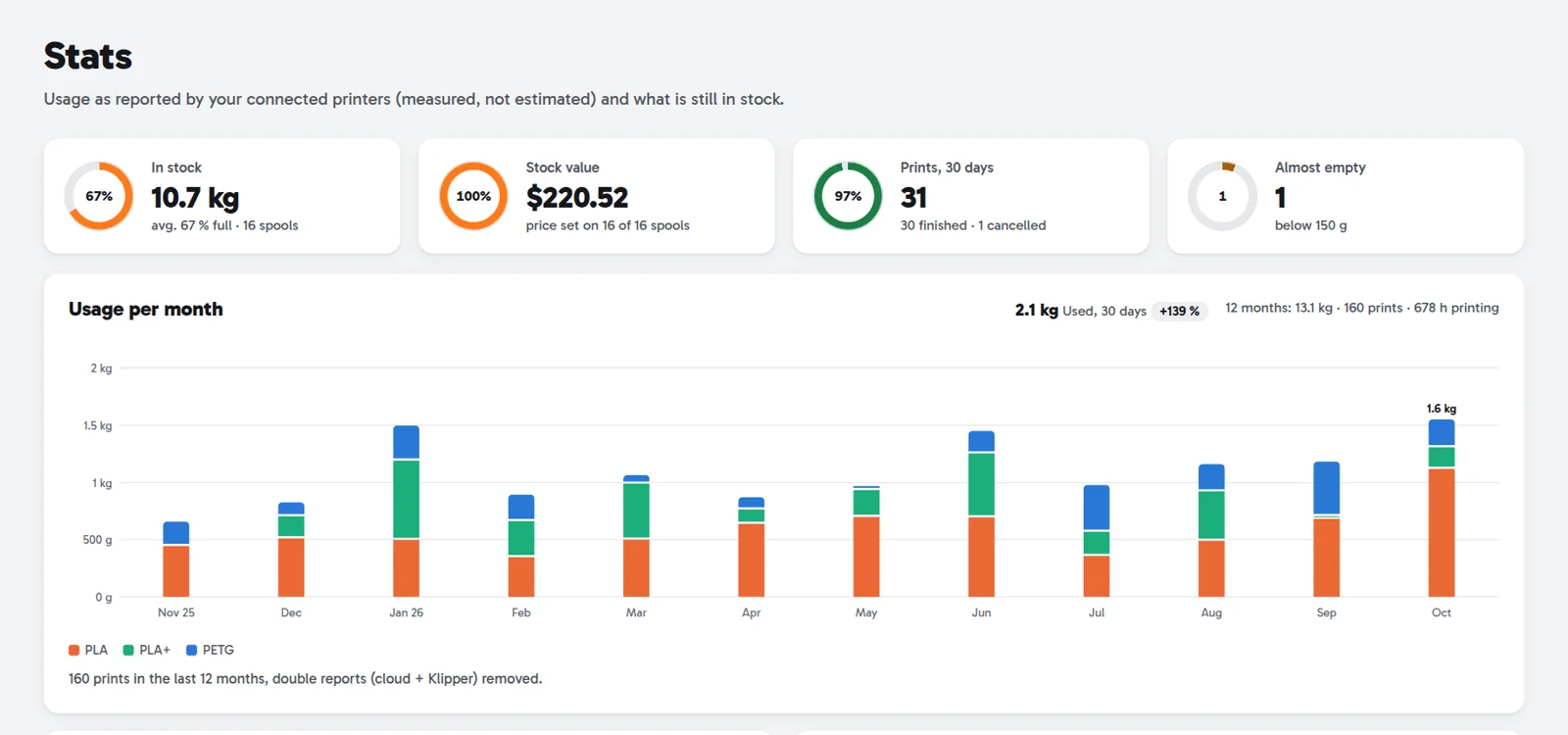Click the '500 g' axis label
1568x735 pixels.
coord(97,540)
